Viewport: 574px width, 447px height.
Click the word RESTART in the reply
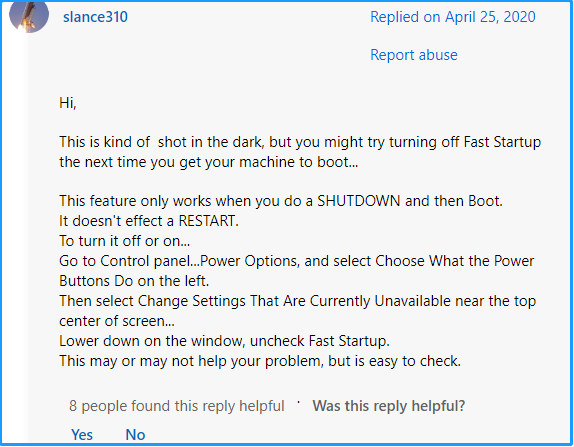pos(206,221)
